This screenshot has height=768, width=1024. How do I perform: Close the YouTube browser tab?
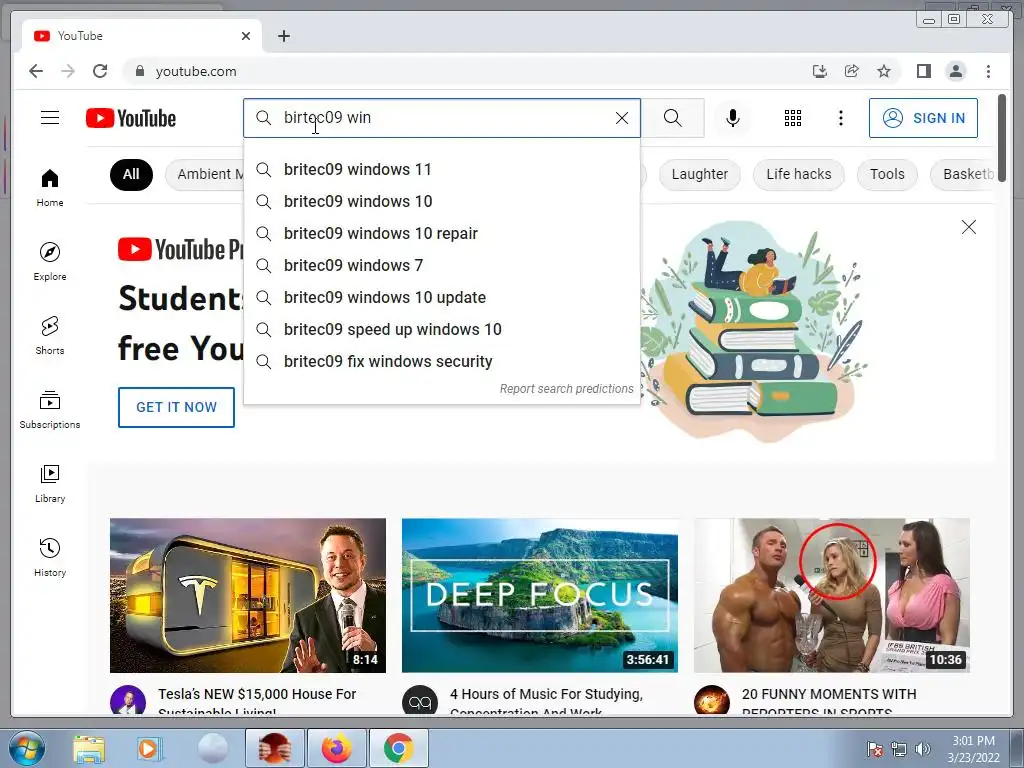click(x=246, y=36)
